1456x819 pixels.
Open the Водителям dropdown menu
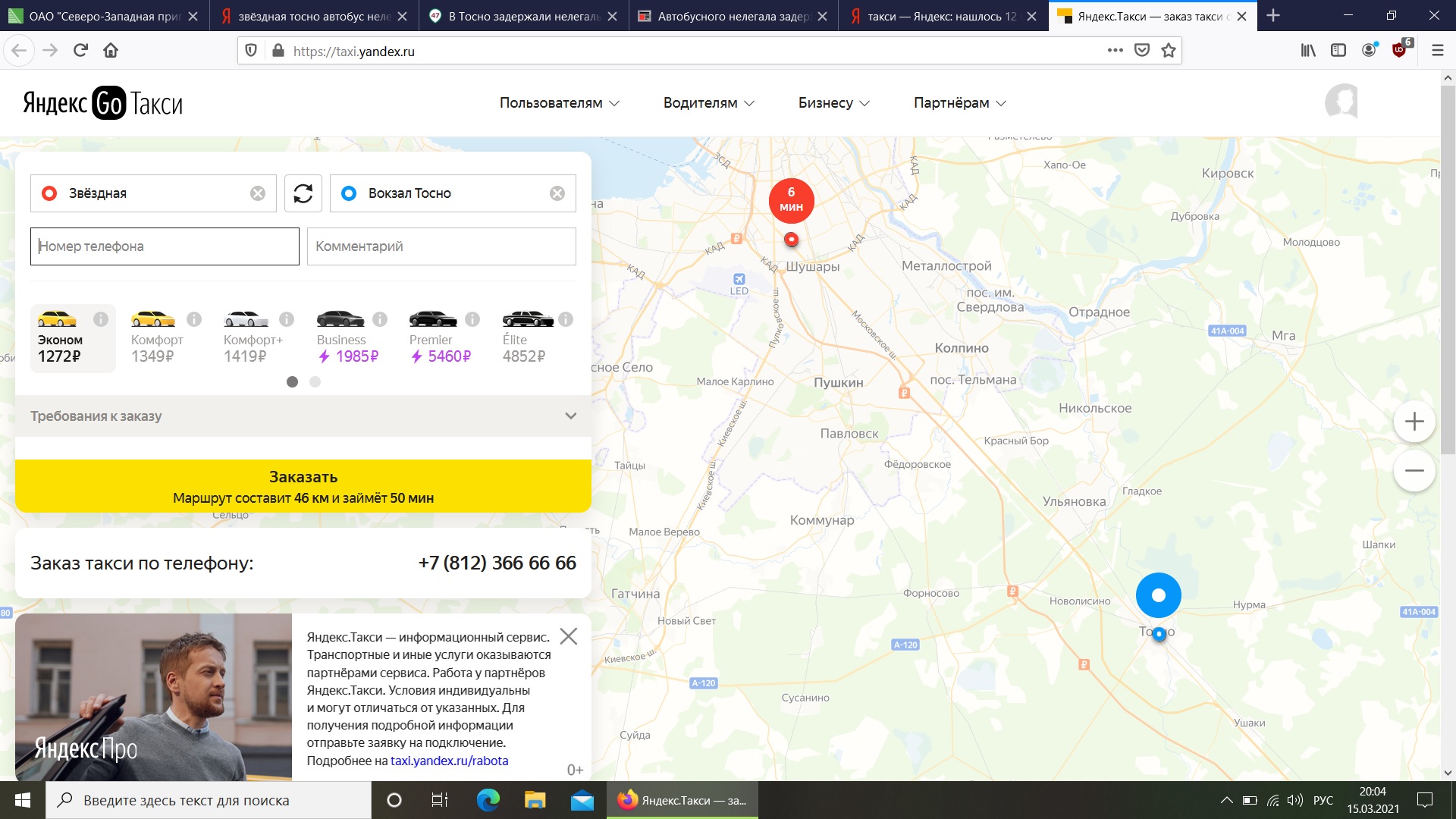click(x=708, y=103)
